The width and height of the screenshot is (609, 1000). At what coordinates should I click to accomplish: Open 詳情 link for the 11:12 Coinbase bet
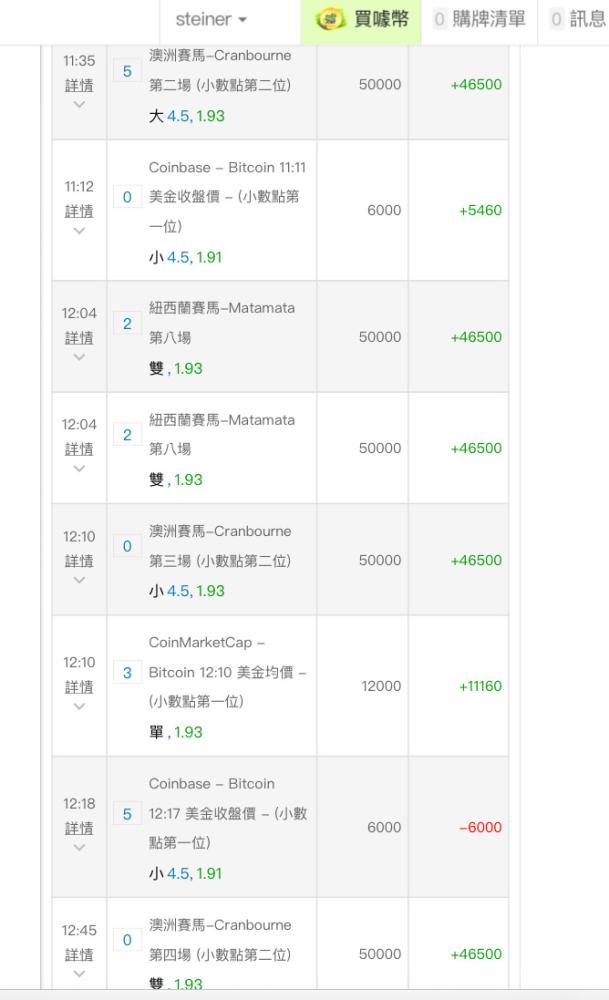(x=79, y=211)
